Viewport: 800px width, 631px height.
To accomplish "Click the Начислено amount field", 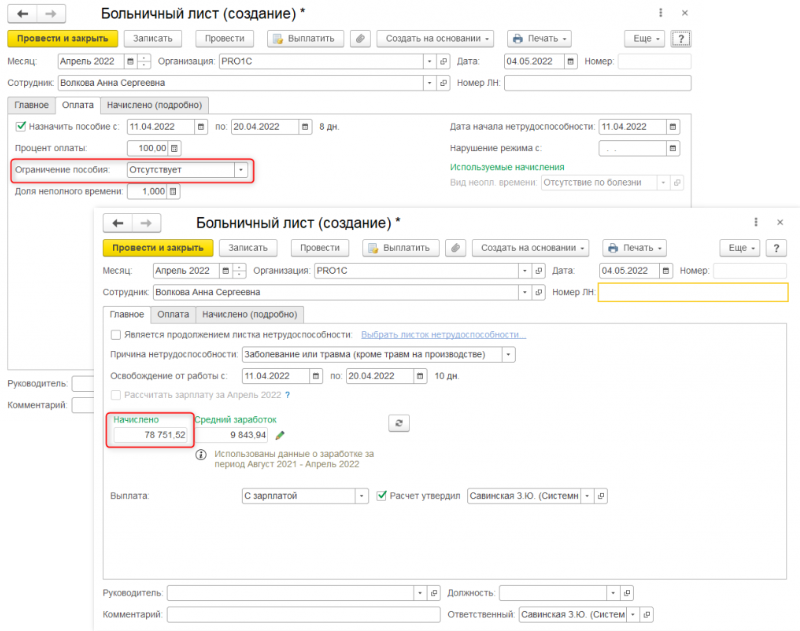I will (150, 435).
